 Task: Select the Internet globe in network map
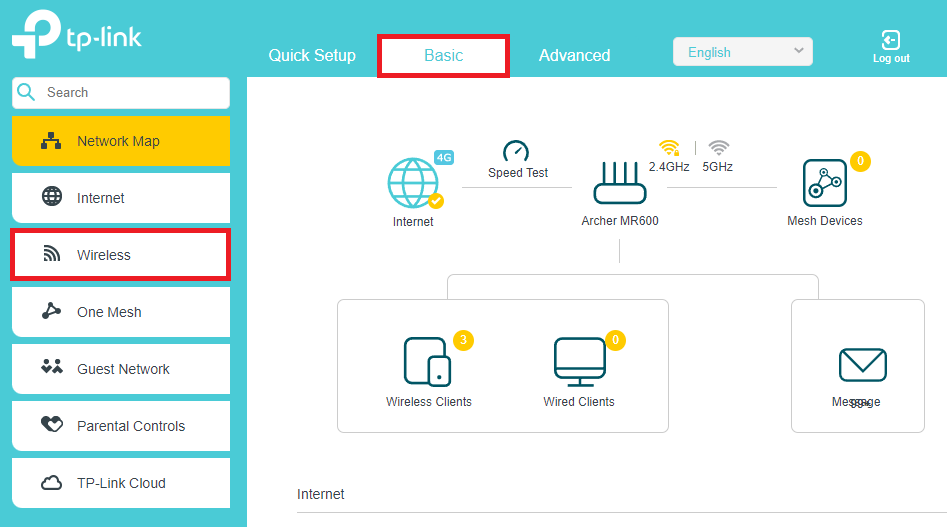413,183
